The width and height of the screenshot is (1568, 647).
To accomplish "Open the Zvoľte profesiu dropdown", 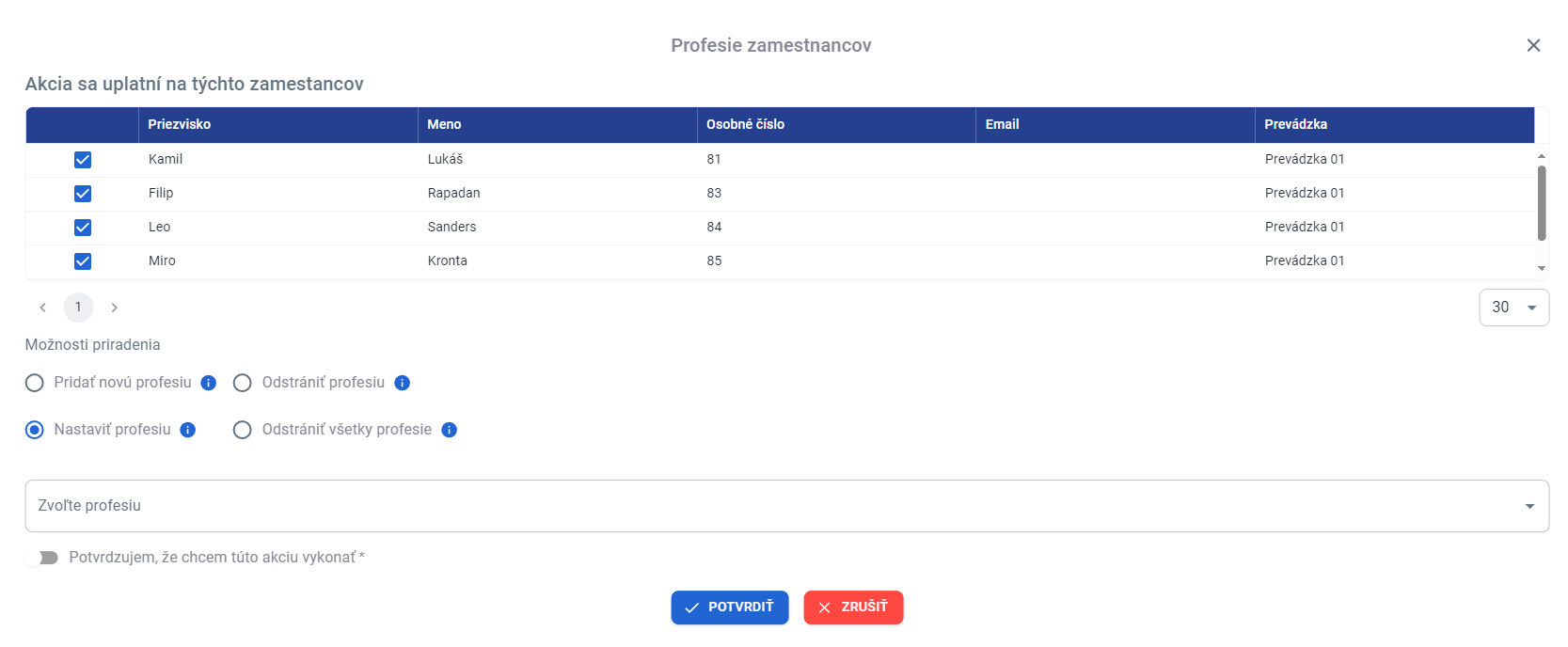I will 786,506.
